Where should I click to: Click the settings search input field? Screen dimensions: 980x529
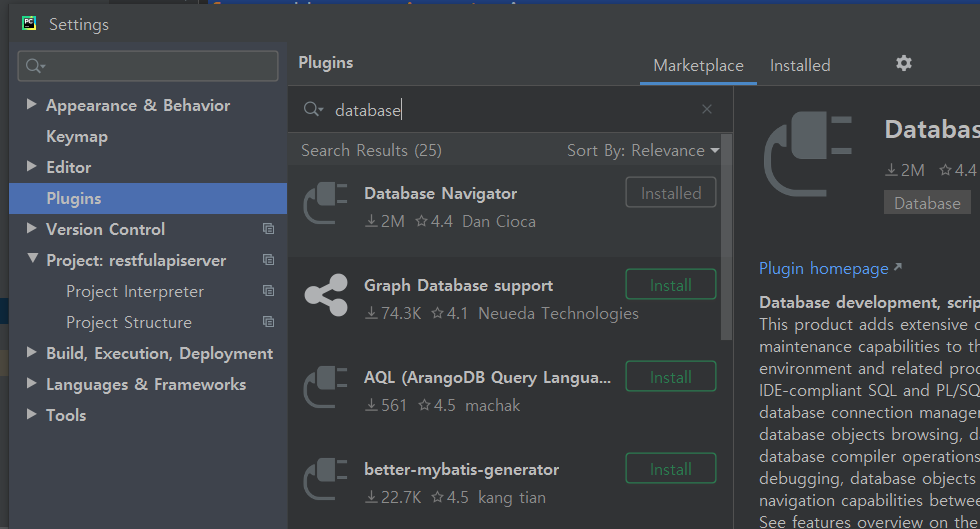(x=148, y=66)
